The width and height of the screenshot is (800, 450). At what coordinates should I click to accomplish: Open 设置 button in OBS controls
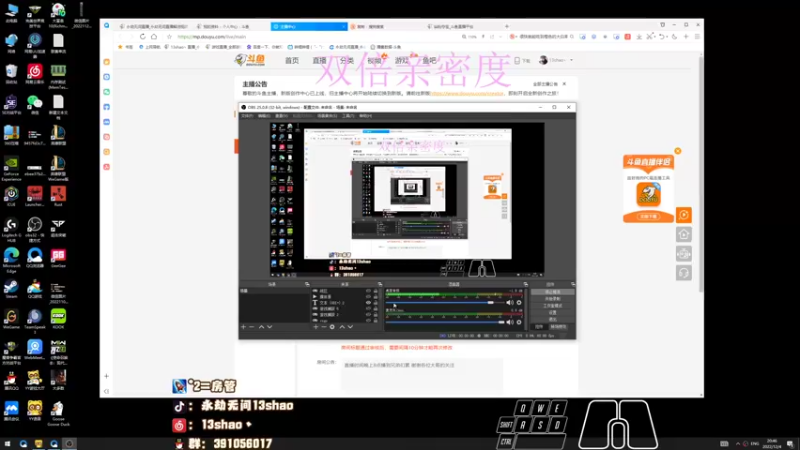coord(553,312)
